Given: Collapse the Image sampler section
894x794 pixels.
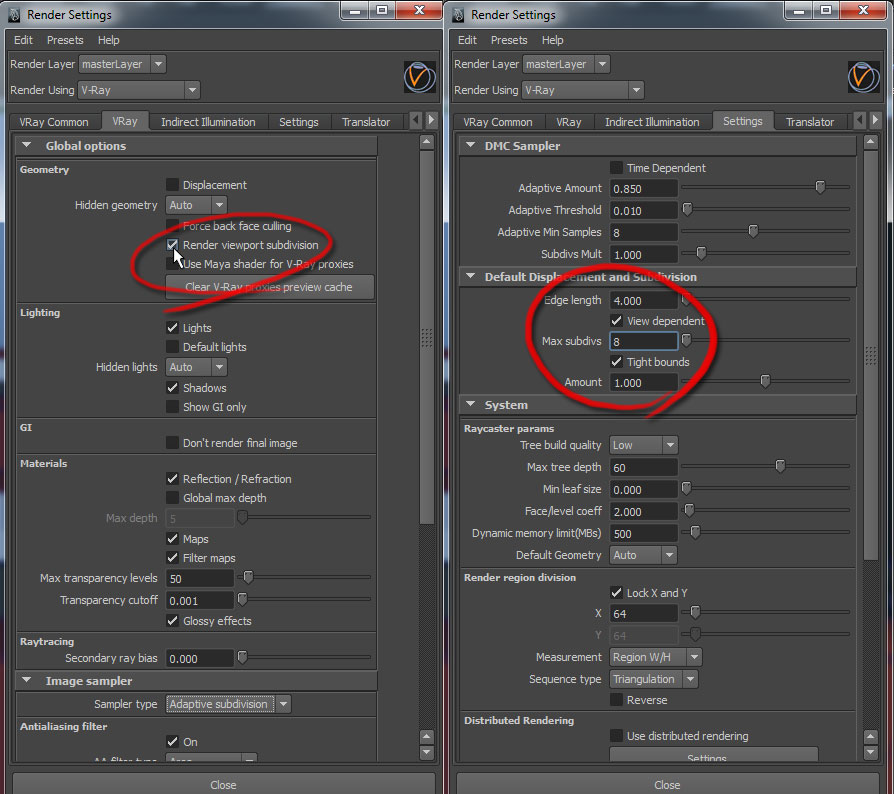Looking at the screenshot, I should tap(26, 680).
